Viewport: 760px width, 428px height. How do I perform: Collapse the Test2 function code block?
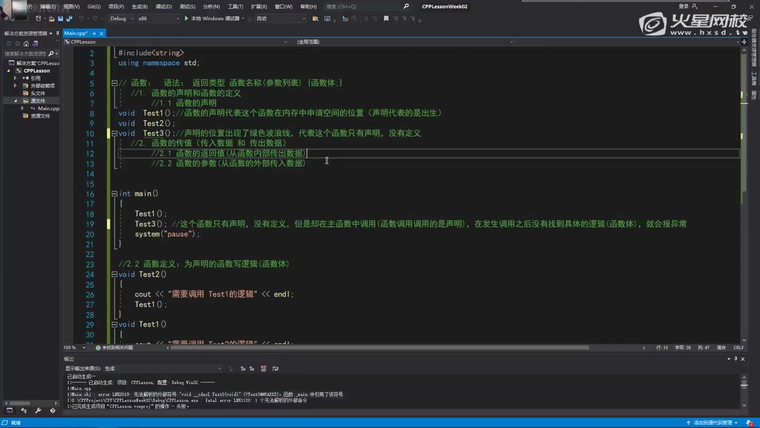coord(113,273)
